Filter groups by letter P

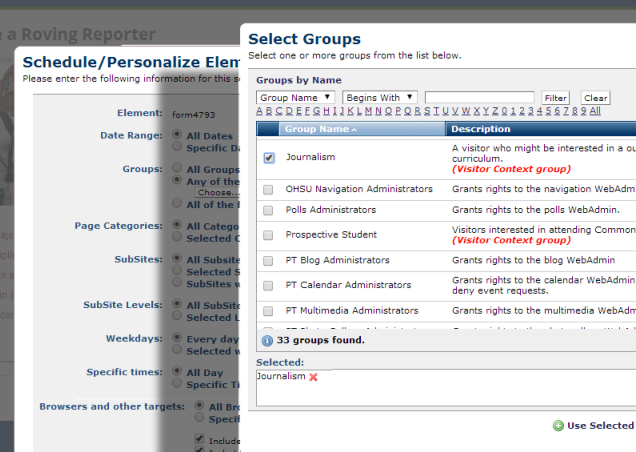[x=398, y=111]
